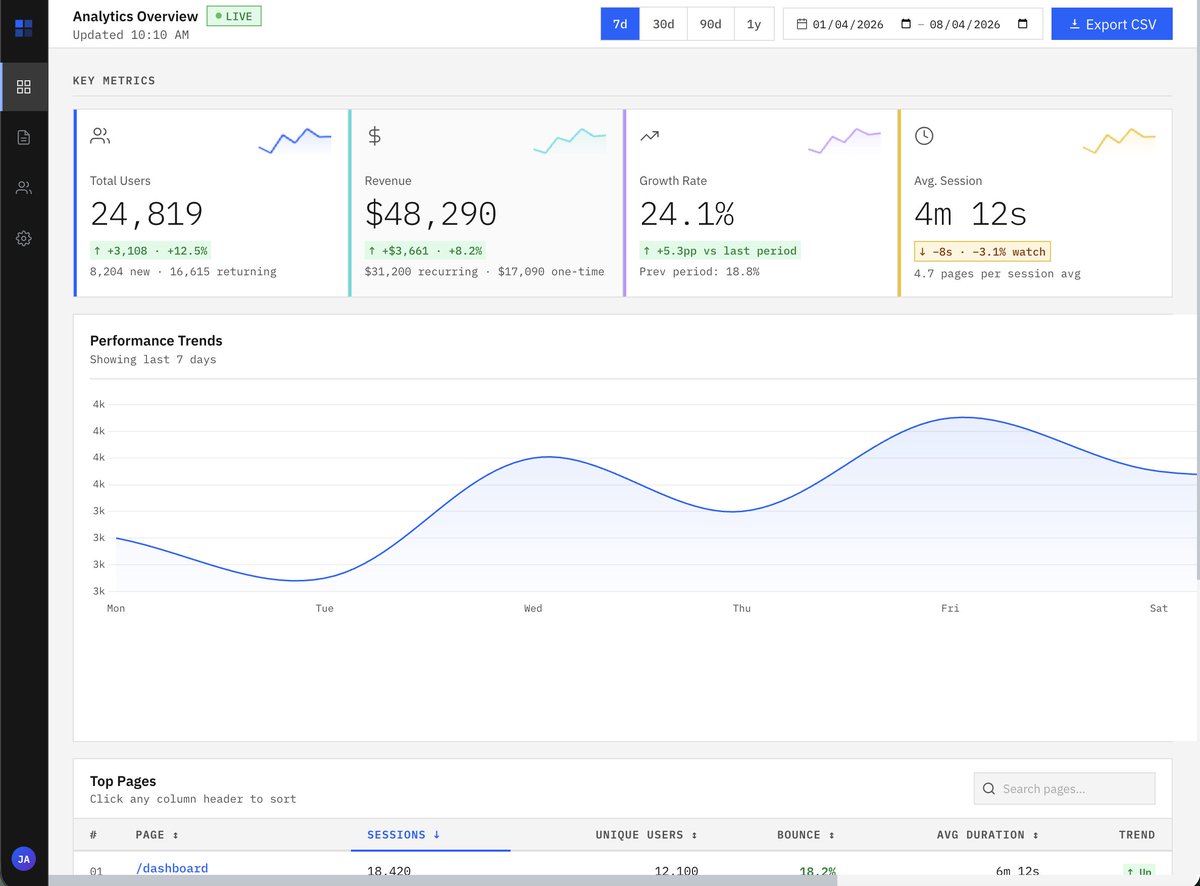Sort table by Bounce column
Screen dimensions: 1200x886
pyautogui.click(x=806, y=835)
